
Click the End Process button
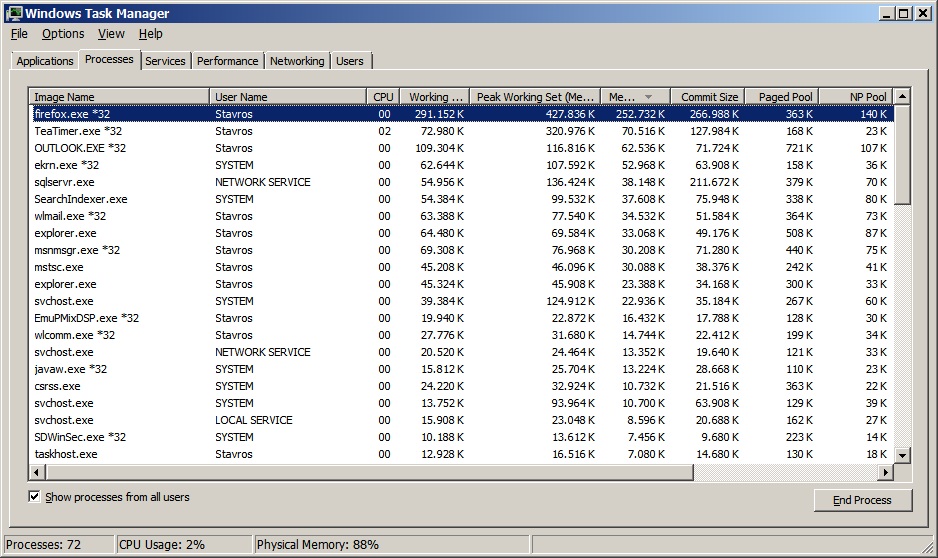point(863,500)
